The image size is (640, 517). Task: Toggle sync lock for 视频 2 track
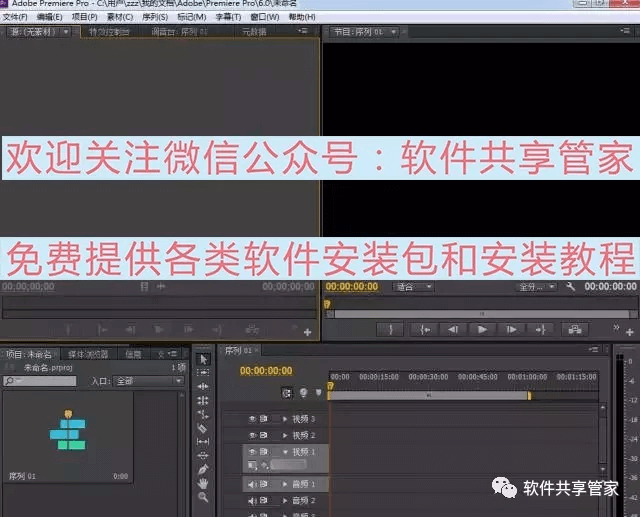pyautogui.click(x=264, y=435)
